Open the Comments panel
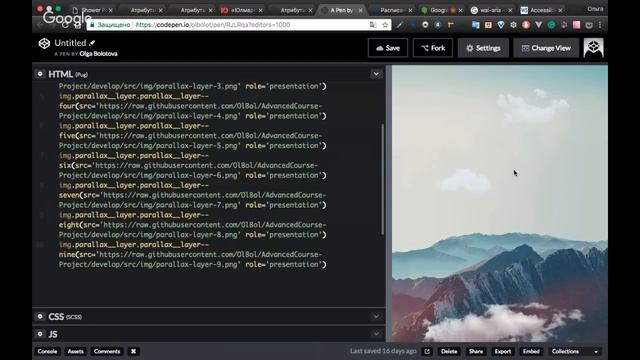 click(x=107, y=351)
